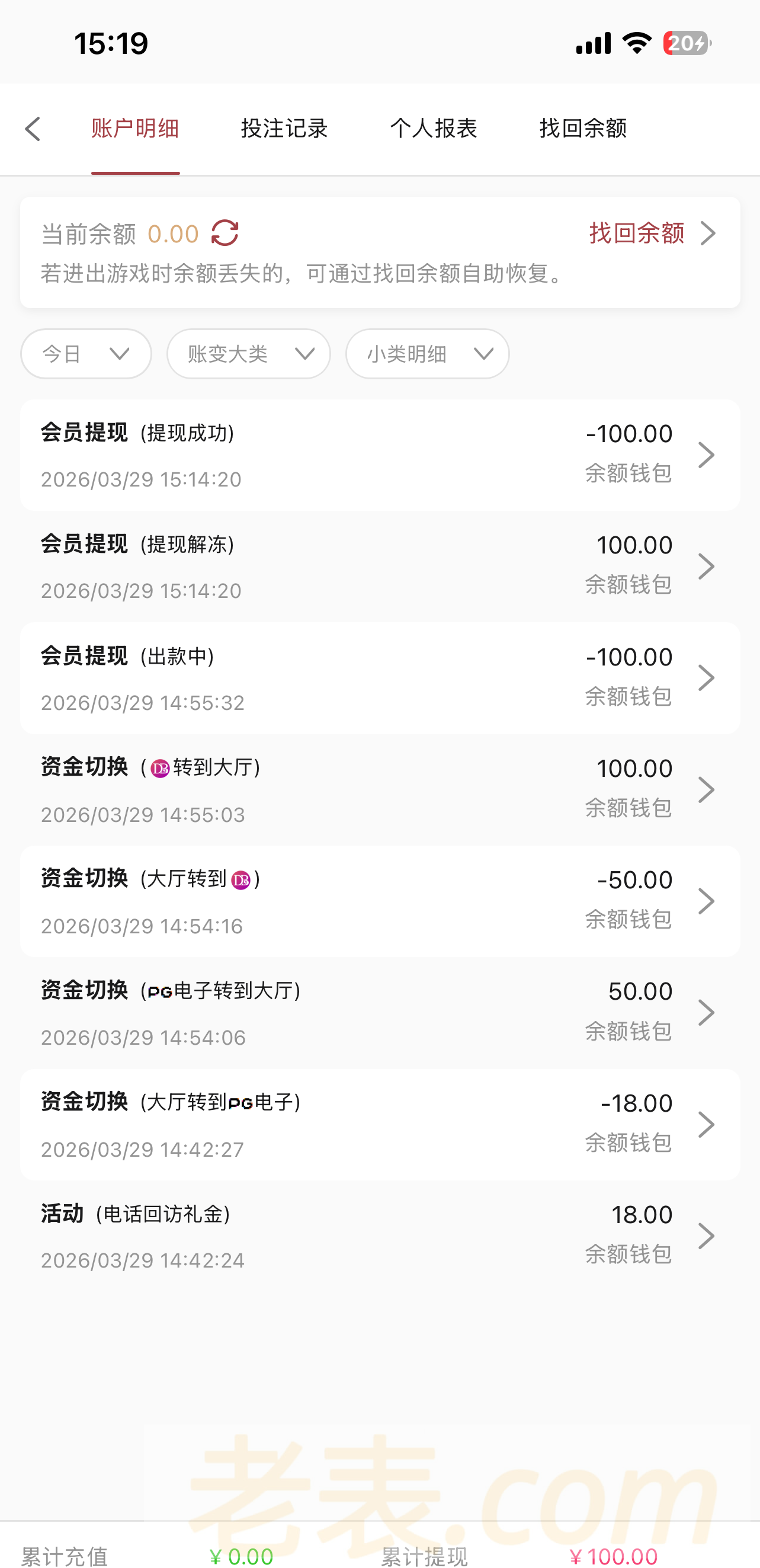Tap the arrow beside 找回余额 link
Viewport: 760px width, 1568px height.
coord(708,233)
